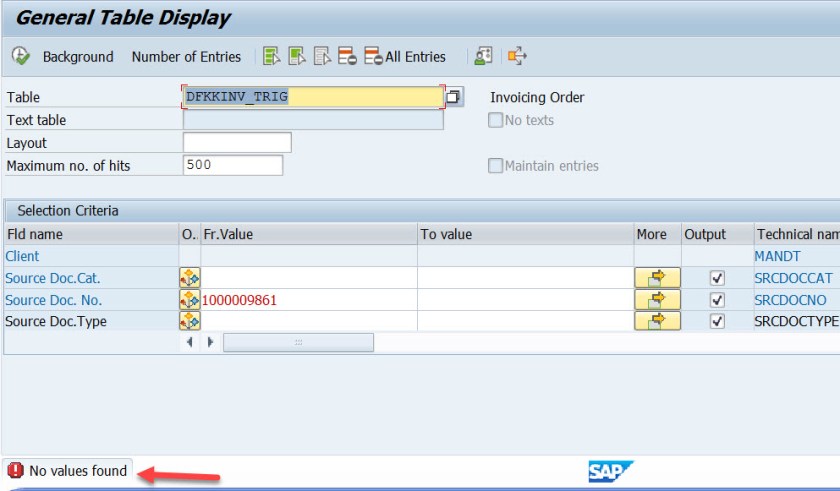Screen dimensions: 840x491
Task: Click Source Doc. No. field name
Action: coord(54,300)
